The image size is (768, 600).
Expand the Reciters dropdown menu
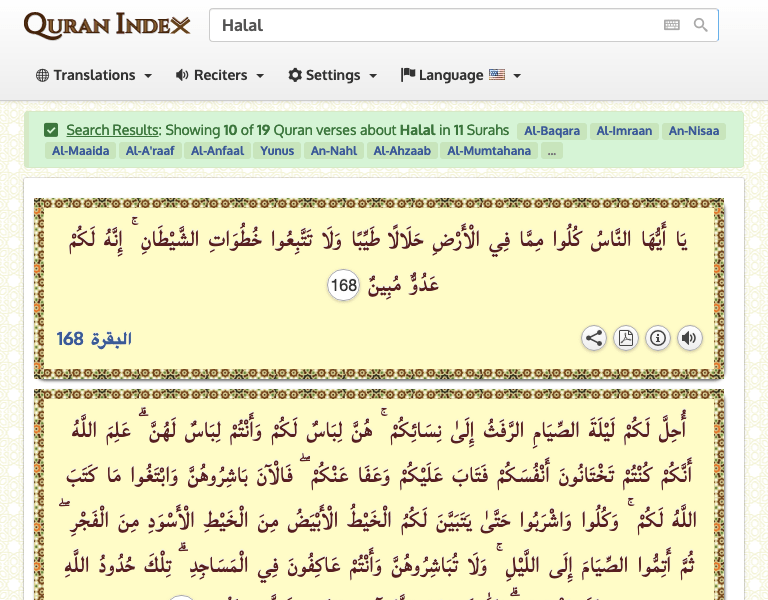[220, 75]
